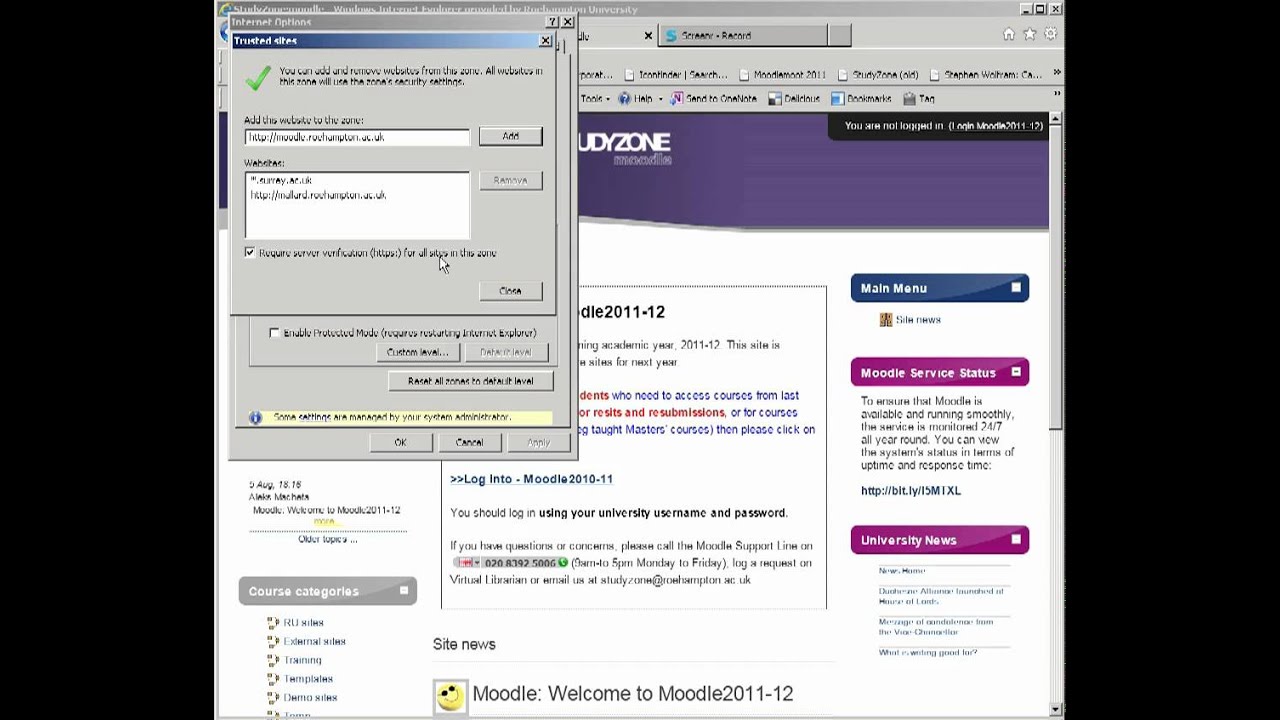
Task: Collapse the Moodle Service Status block
Action: pyautogui.click(x=1016, y=372)
